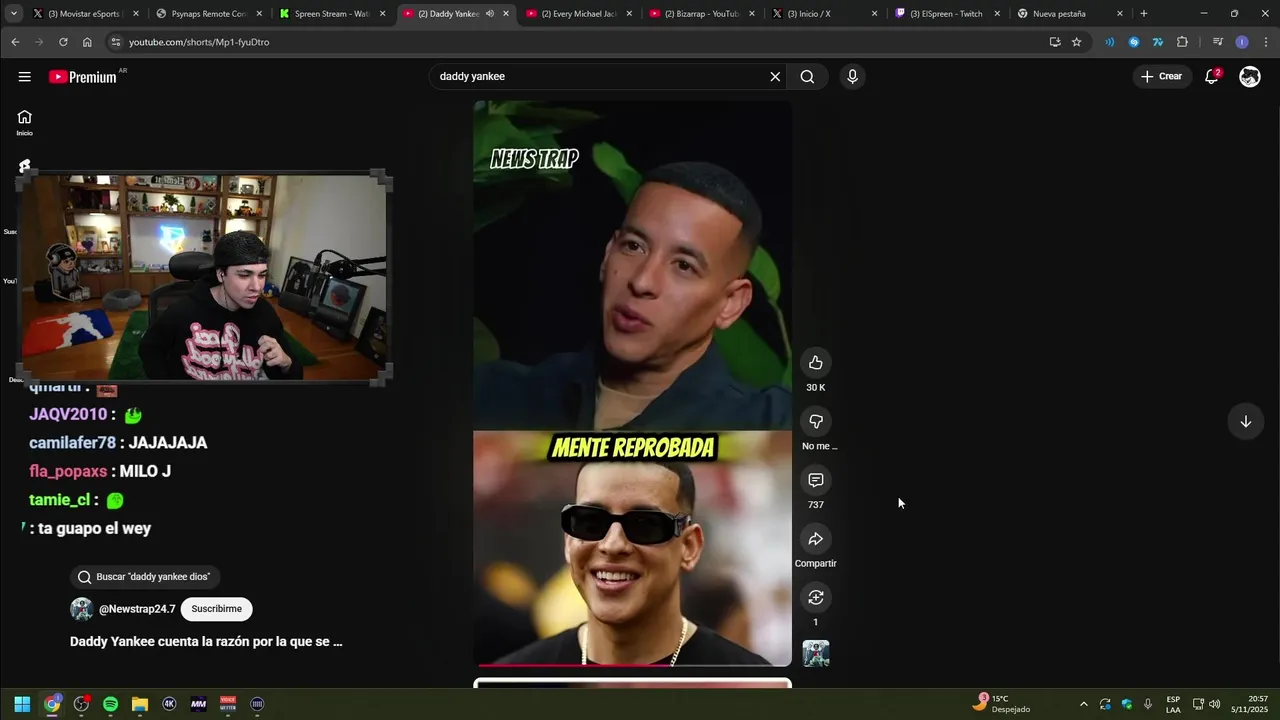Image resolution: width=1280 pixels, height=720 pixels.
Task: Open a new tab with plus button
Action: point(1144,14)
